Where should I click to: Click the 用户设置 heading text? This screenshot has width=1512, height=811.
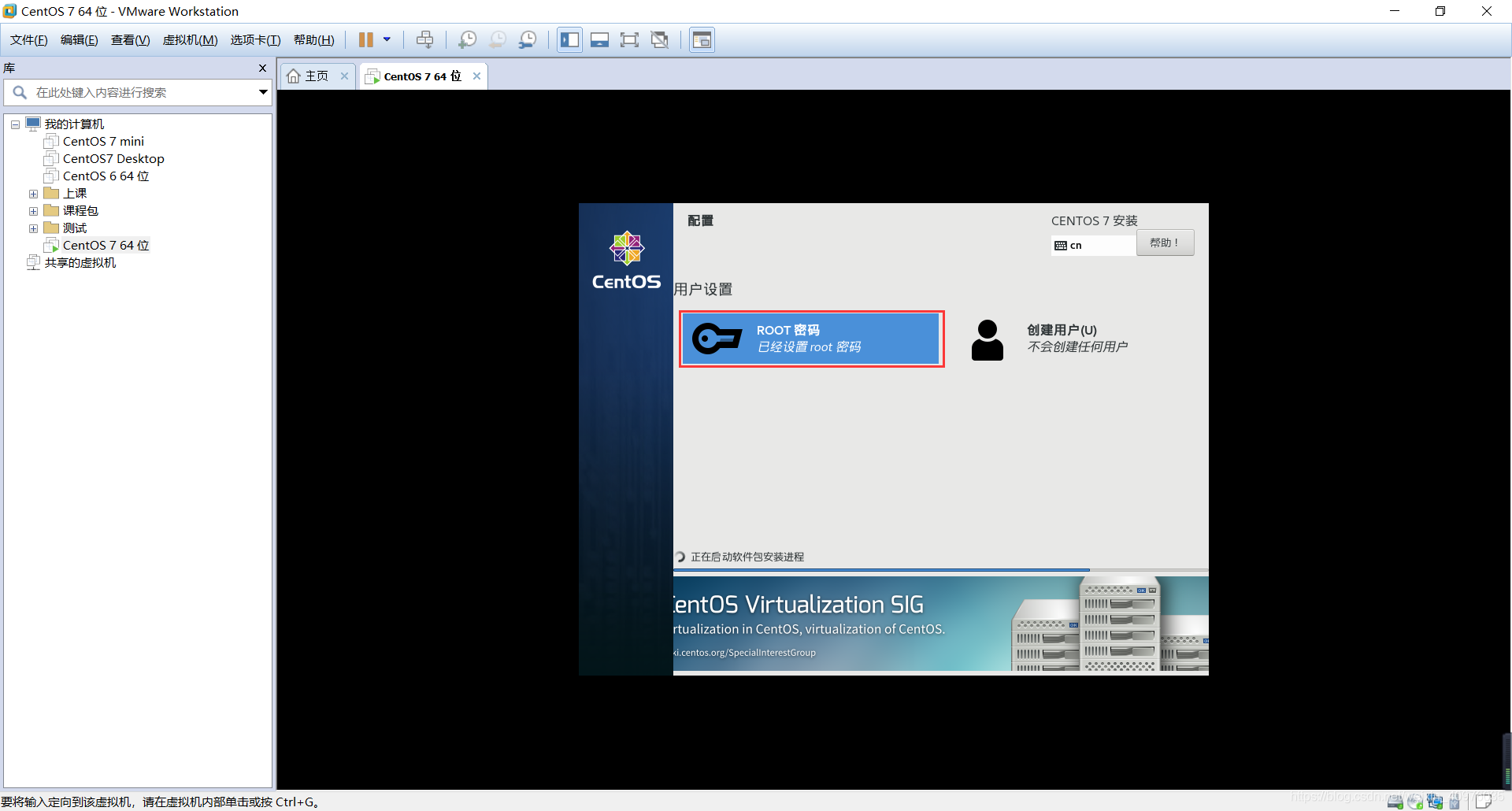703,290
